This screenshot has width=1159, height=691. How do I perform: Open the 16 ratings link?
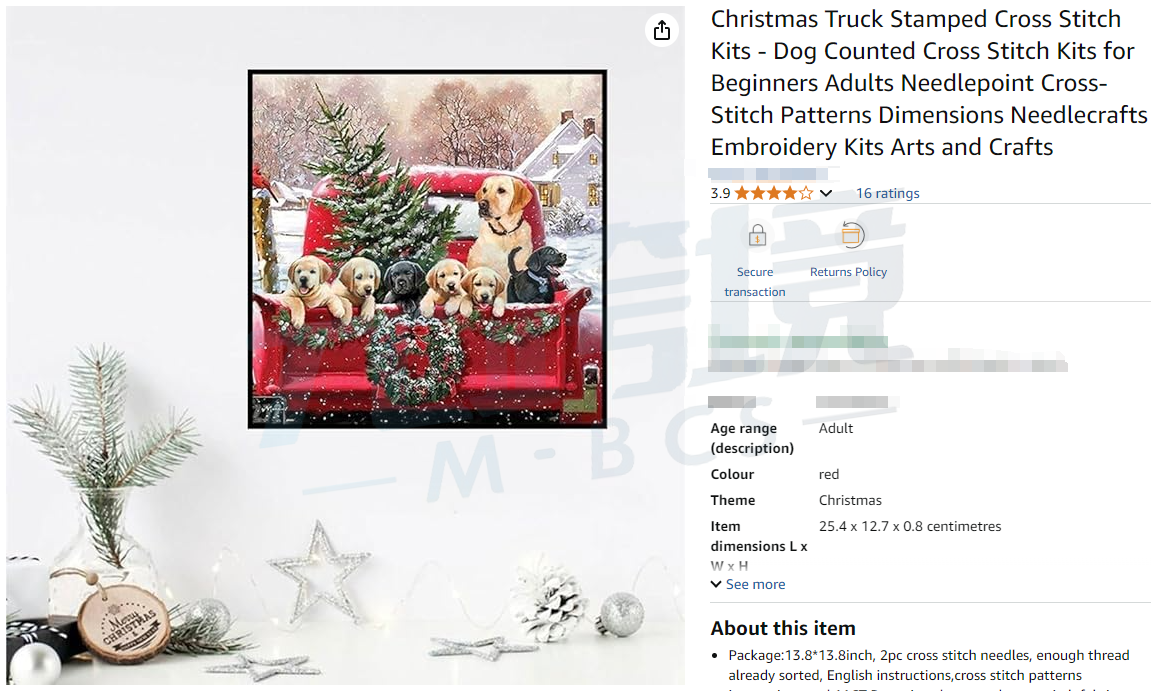tap(887, 194)
